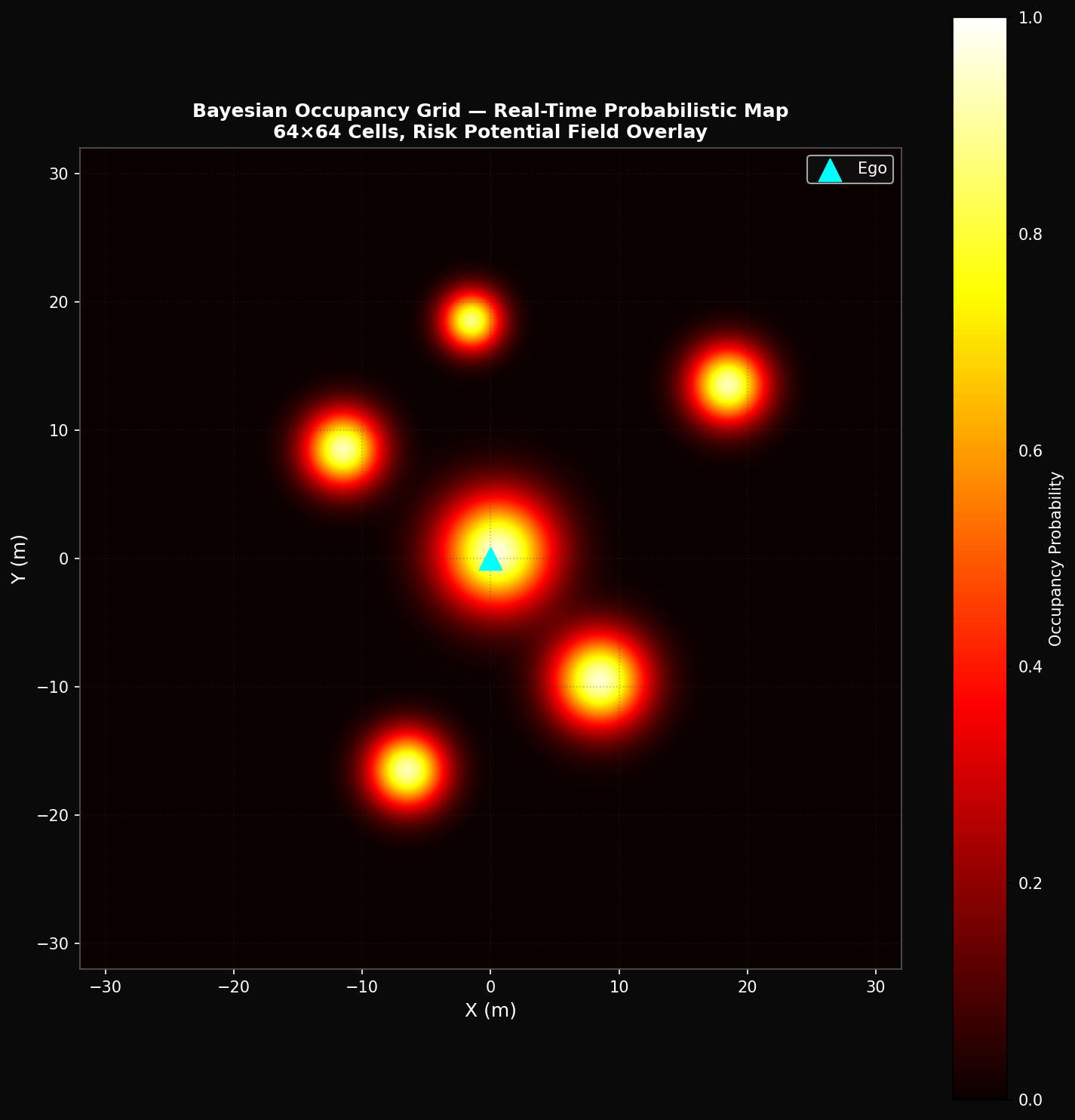
Task: Click Y-axis tick label 10
Action: click(60, 431)
